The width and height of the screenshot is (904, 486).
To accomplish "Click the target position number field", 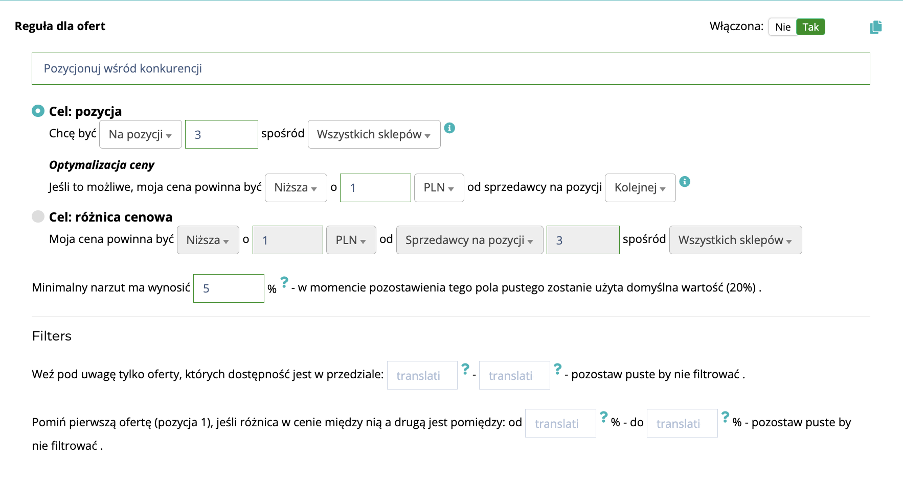I will click(x=221, y=134).
